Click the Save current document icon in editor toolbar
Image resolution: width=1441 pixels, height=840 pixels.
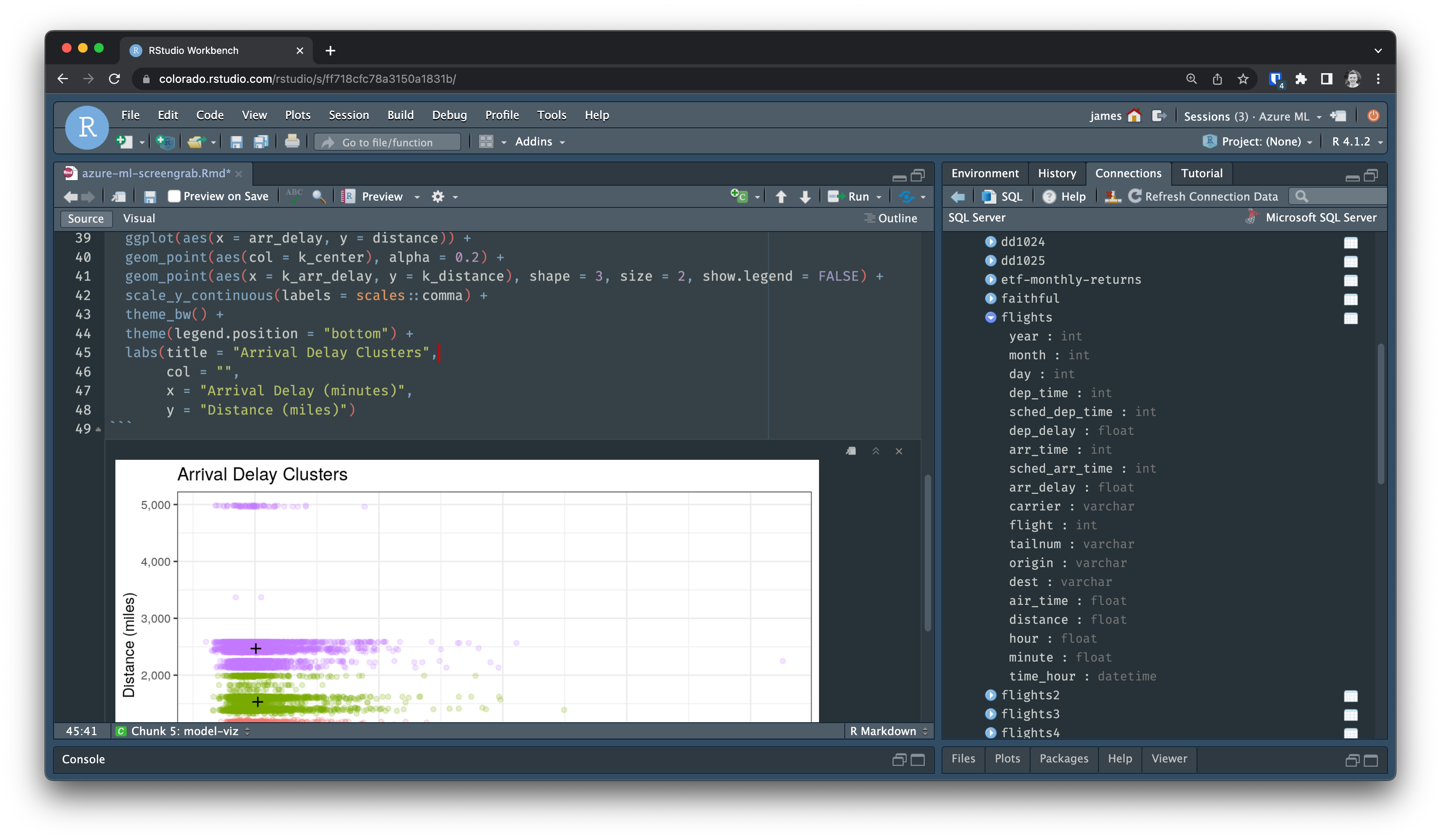[150, 197]
